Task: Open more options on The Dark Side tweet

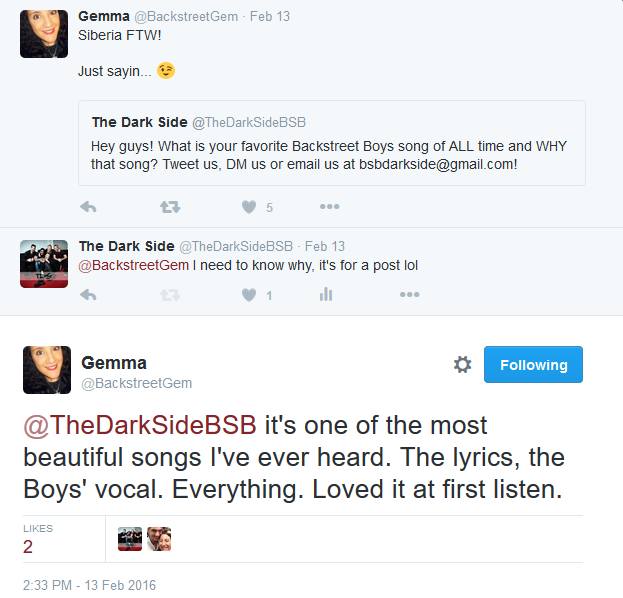Action: (x=409, y=295)
